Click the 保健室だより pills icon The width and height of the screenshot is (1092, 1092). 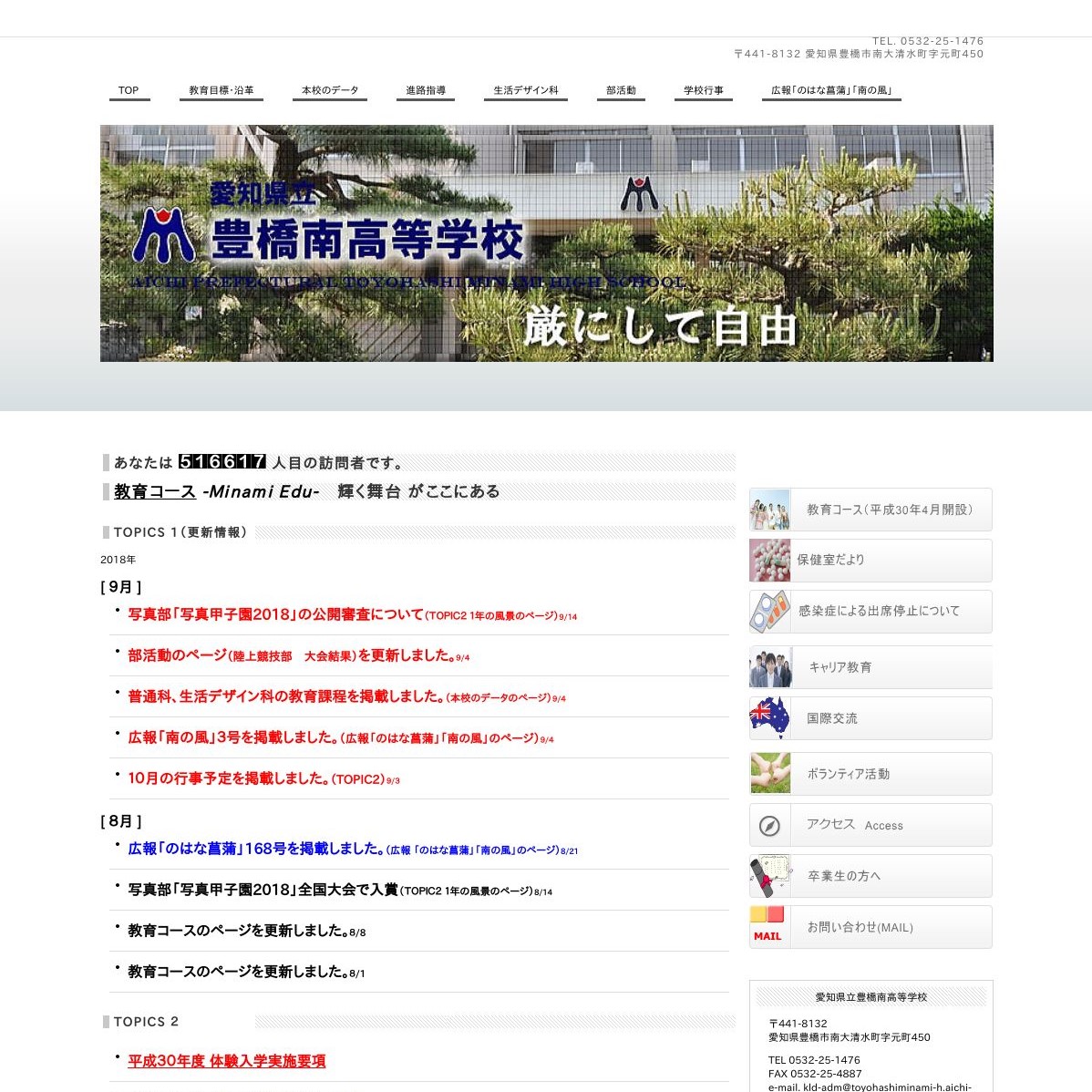point(769,561)
